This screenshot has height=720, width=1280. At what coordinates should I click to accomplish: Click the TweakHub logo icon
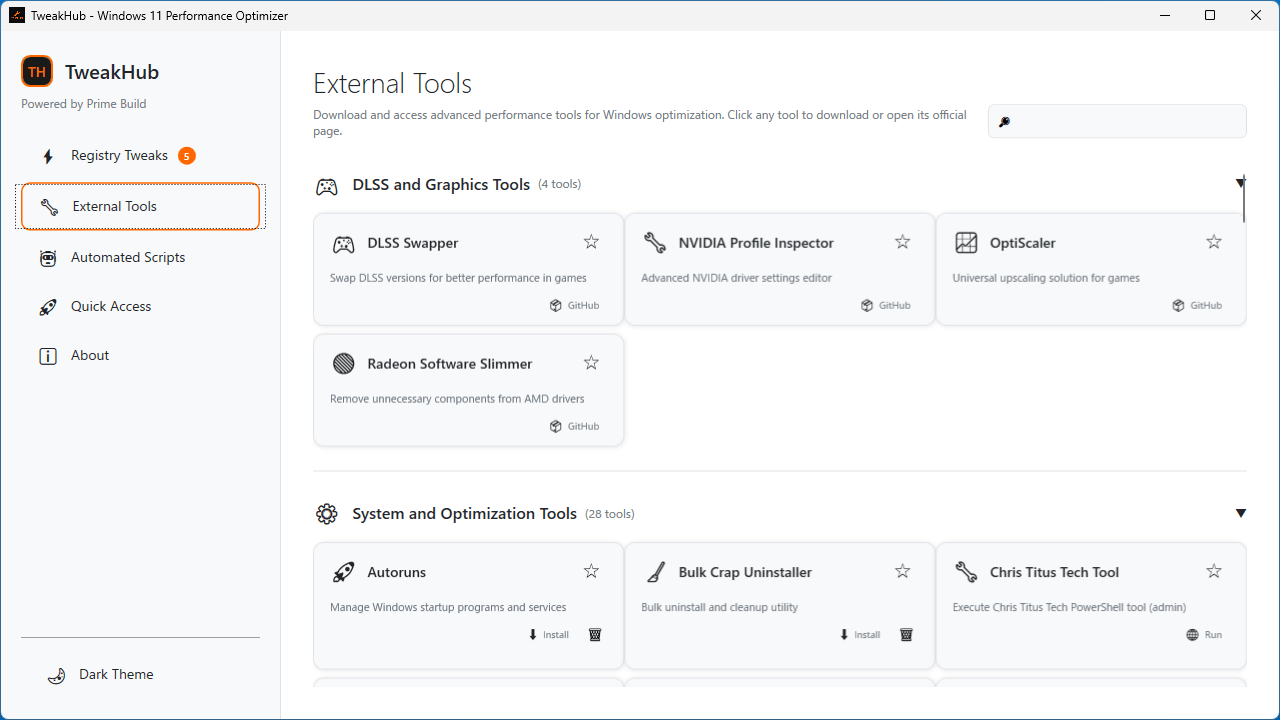tap(37, 72)
